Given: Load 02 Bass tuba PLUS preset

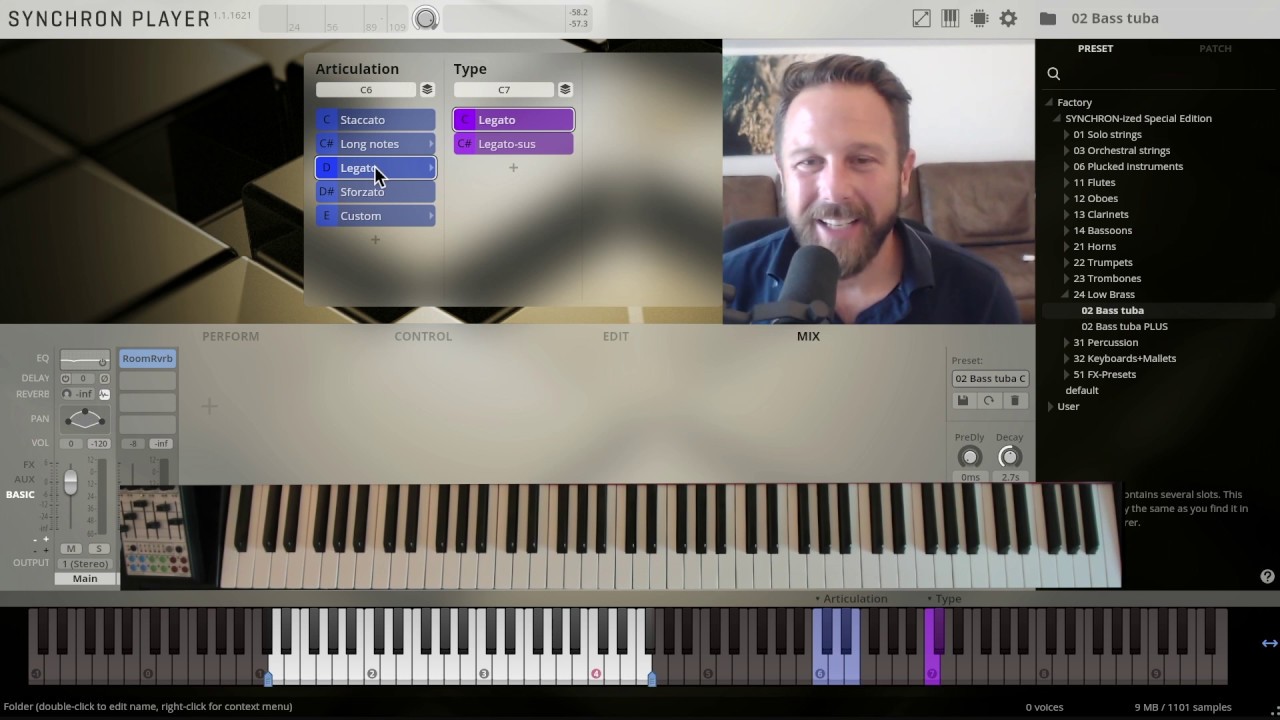Looking at the screenshot, I should tap(1124, 326).
